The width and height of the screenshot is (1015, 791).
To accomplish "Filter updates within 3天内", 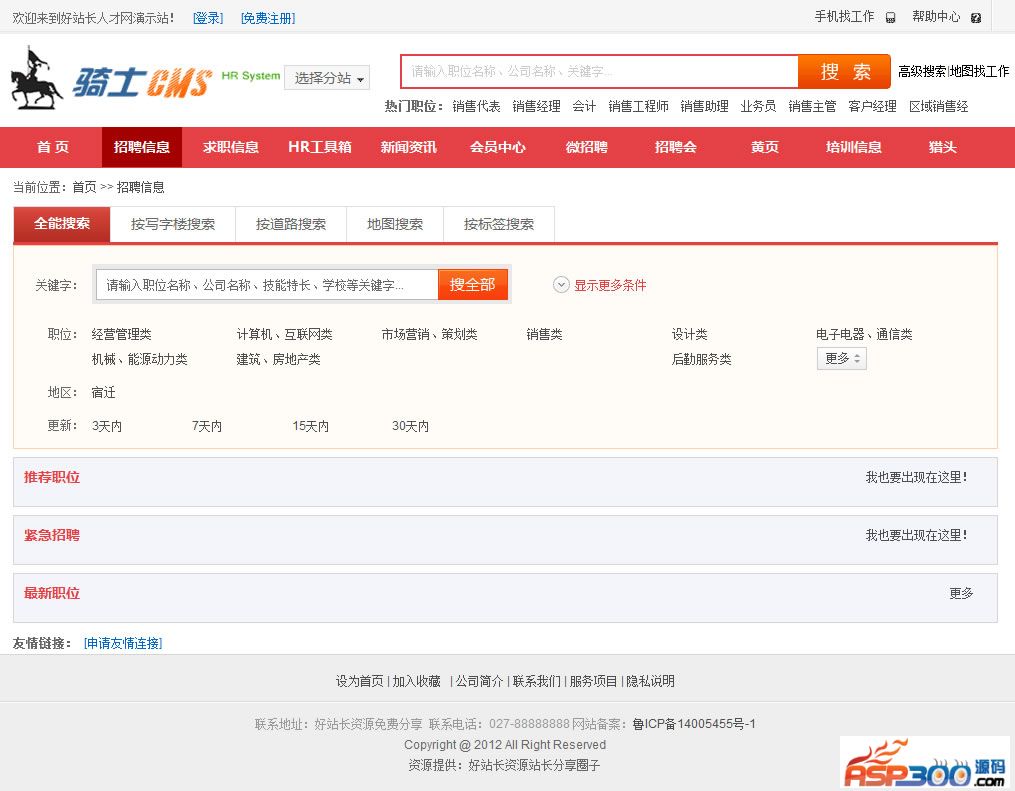I will pos(107,427).
